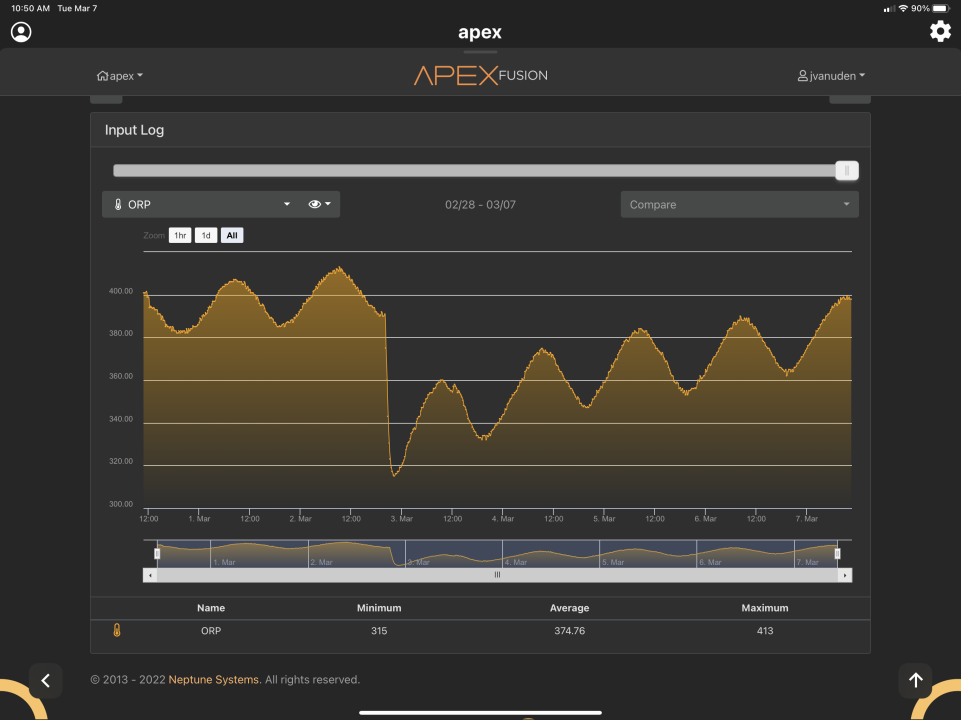Click the Input Log panel header
Screen dimensions: 961x720
480,130
